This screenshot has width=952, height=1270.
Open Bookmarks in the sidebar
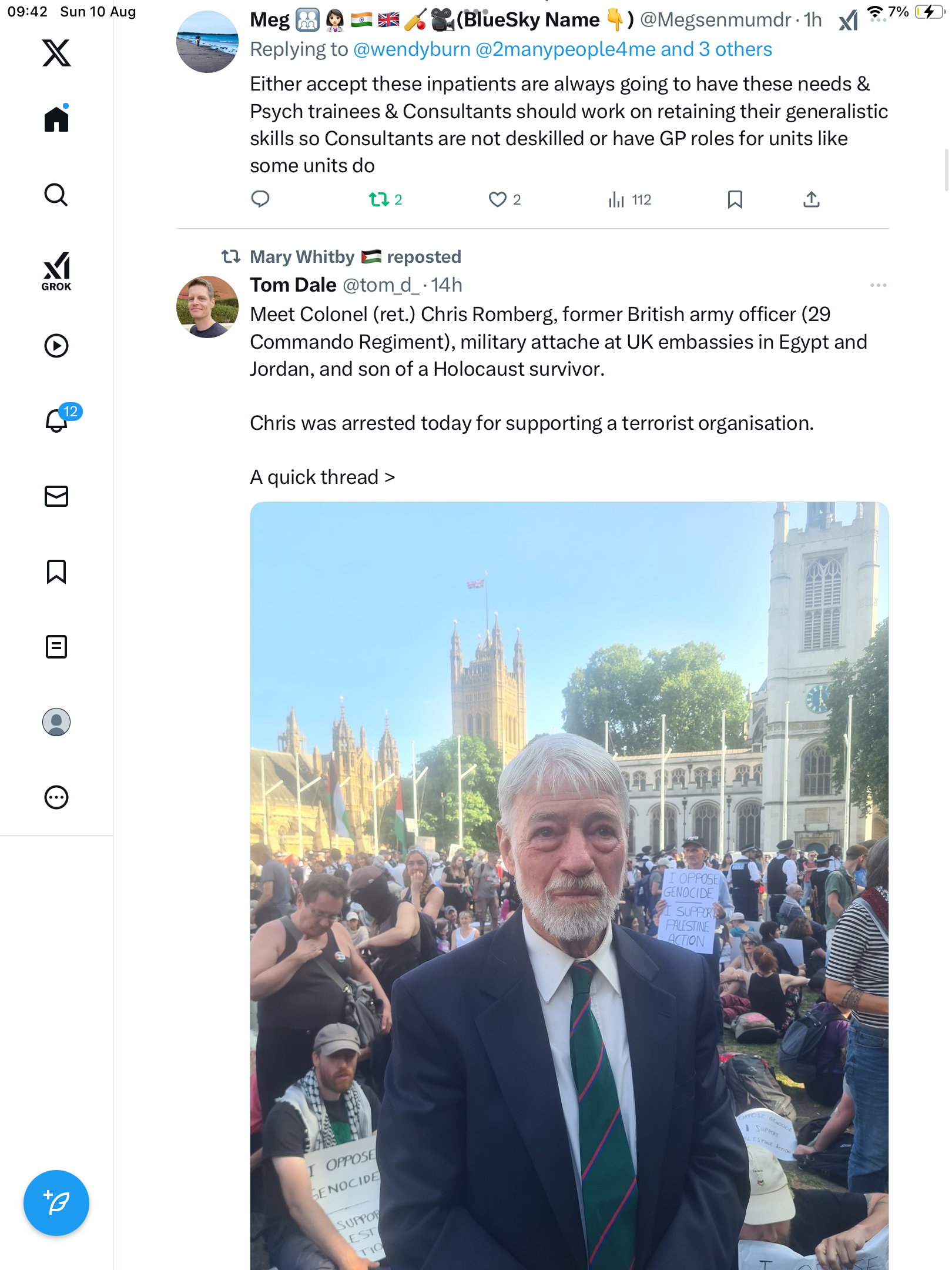pyautogui.click(x=56, y=571)
